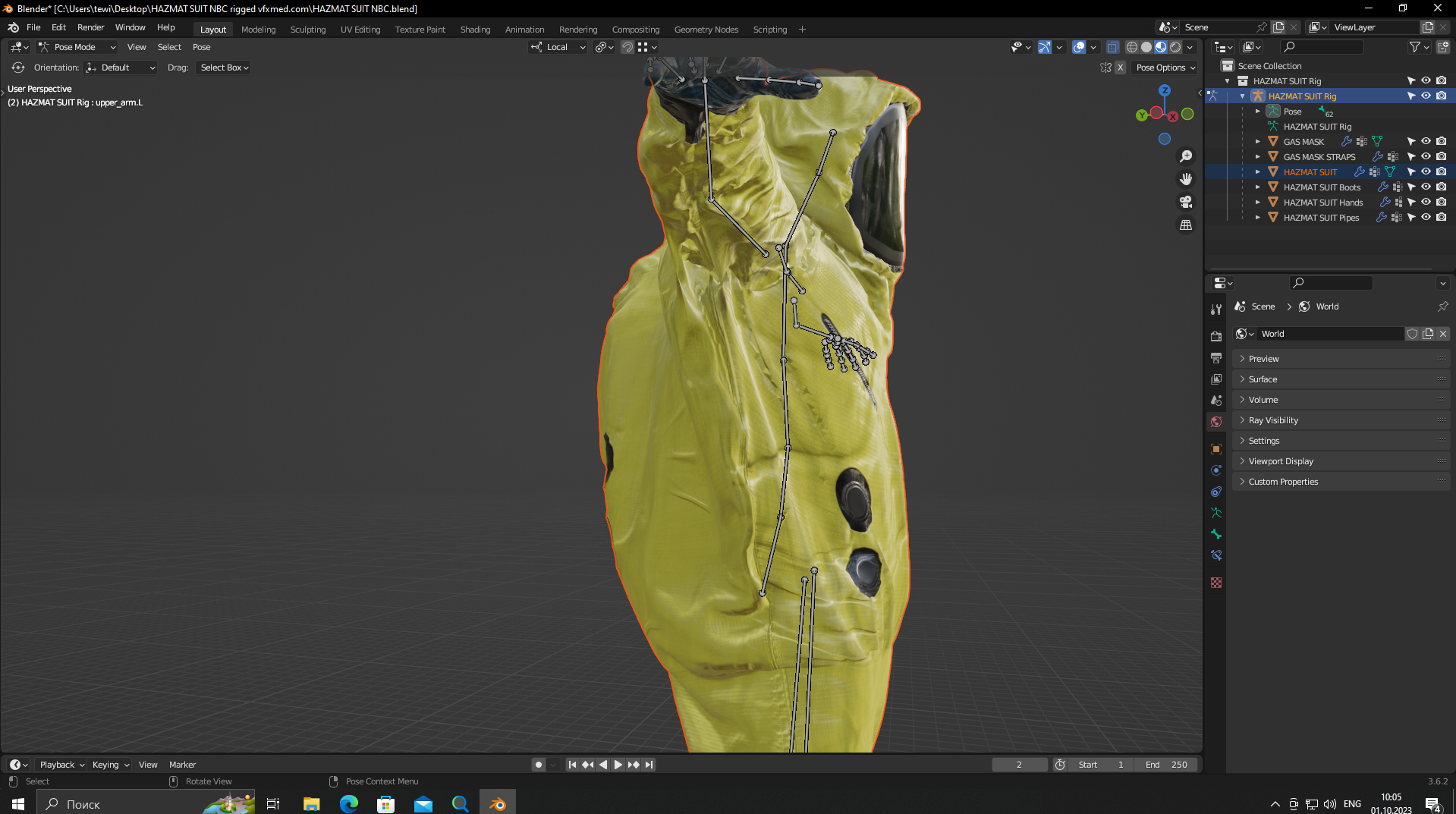Click the viewport pan hand icon
Screen dimensions: 1456x814
[1186, 179]
